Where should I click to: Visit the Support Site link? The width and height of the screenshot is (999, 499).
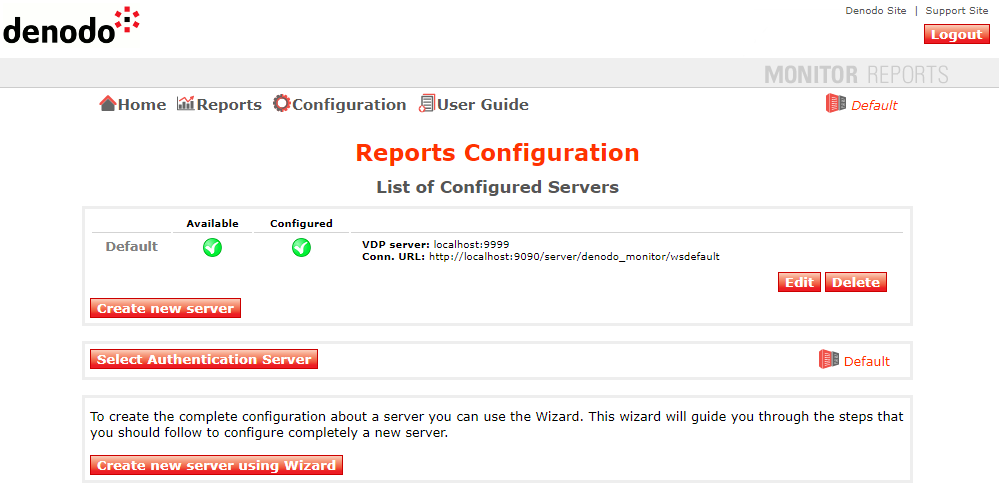(956, 11)
